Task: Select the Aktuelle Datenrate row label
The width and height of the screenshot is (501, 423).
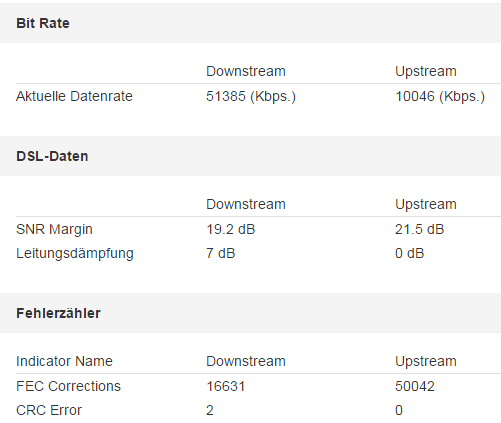Action: (74, 96)
